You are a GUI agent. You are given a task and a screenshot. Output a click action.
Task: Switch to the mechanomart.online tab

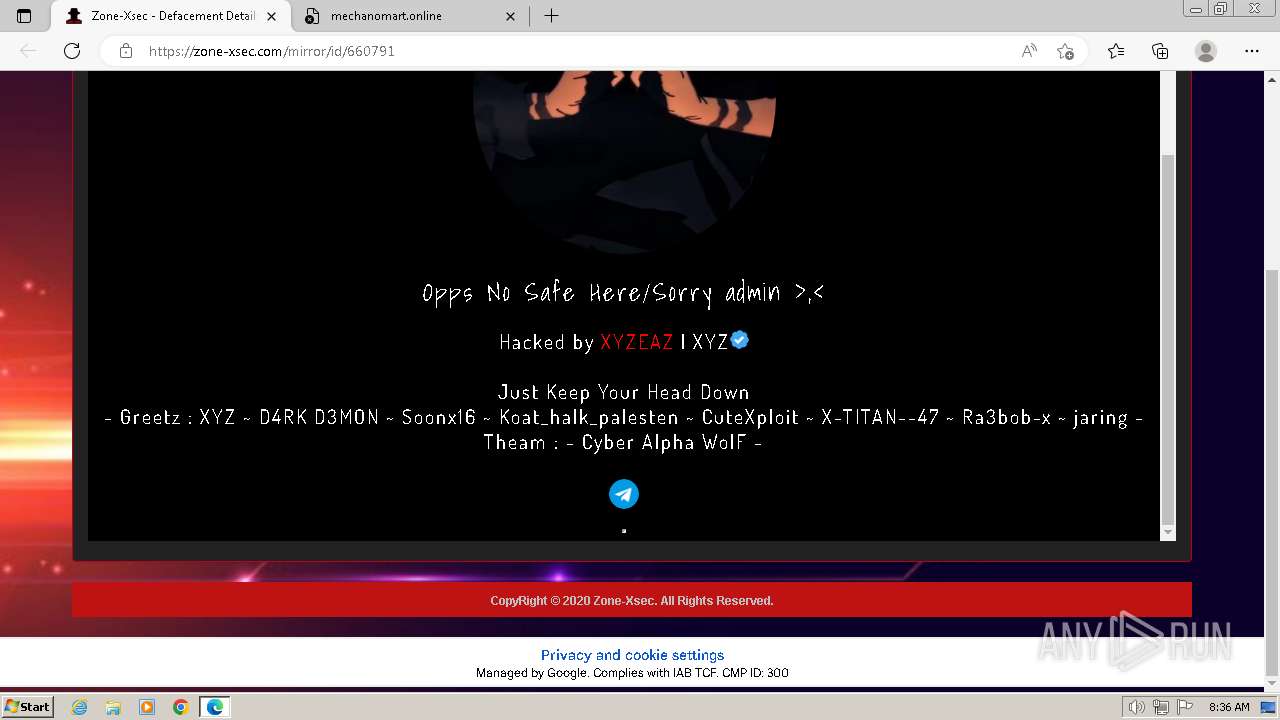click(412, 16)
